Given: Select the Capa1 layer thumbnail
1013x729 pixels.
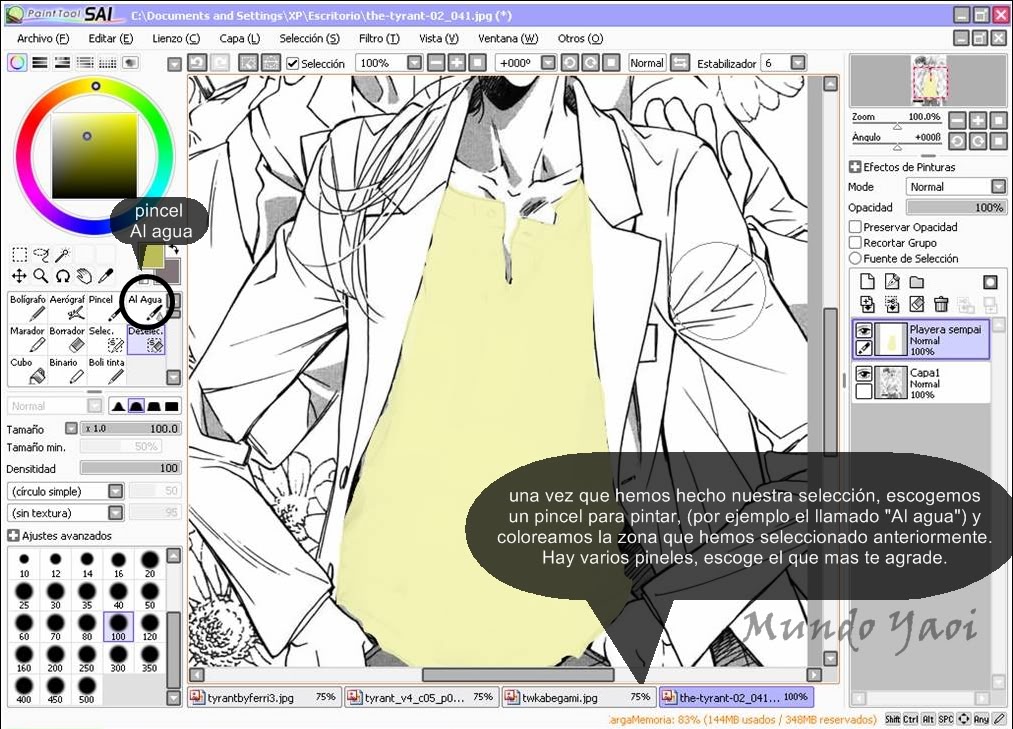Looking at the screenshot, I should coord(890,383).
